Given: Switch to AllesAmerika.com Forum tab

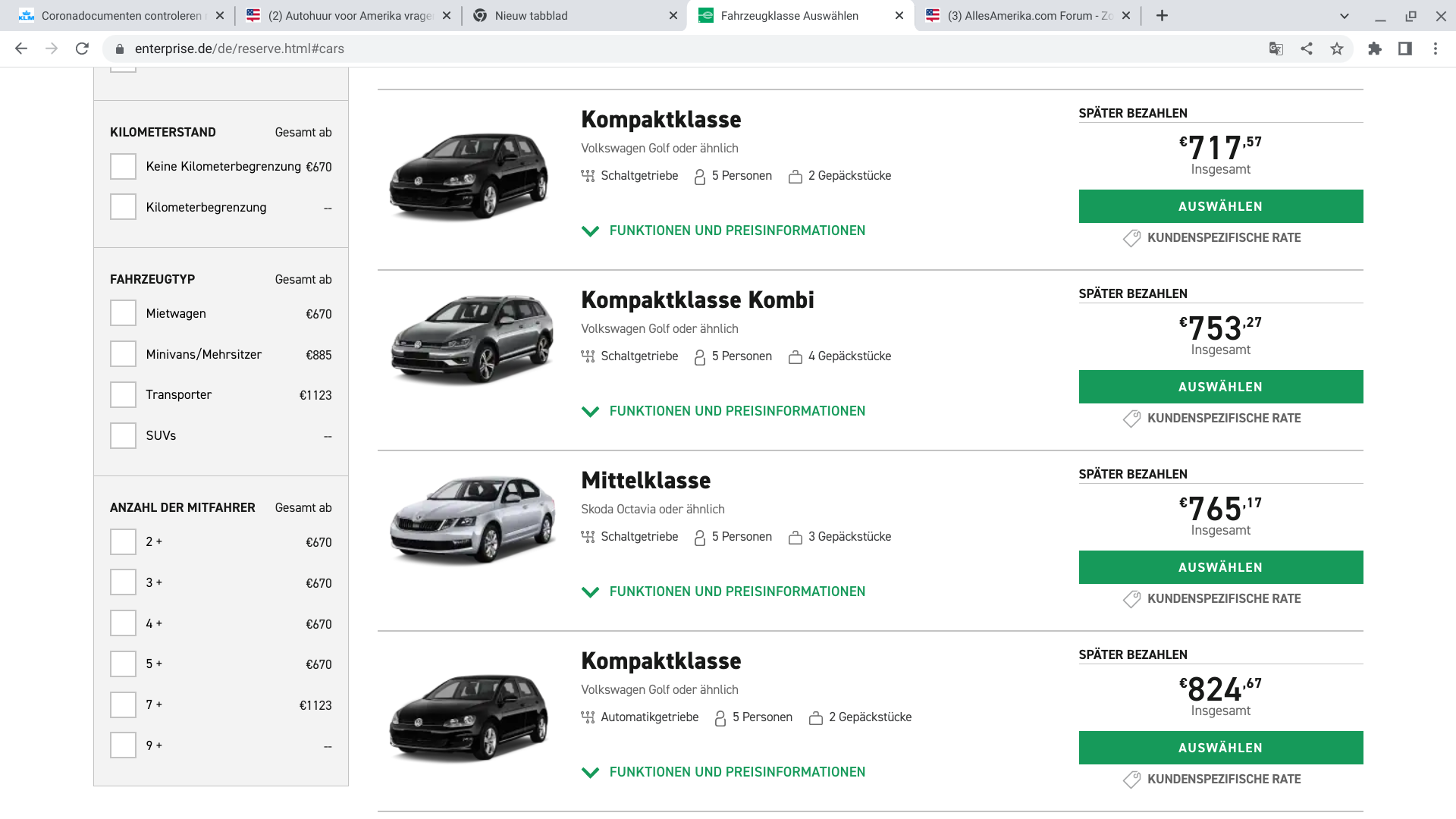Looking at the screenshot, I should (1028, 15).
